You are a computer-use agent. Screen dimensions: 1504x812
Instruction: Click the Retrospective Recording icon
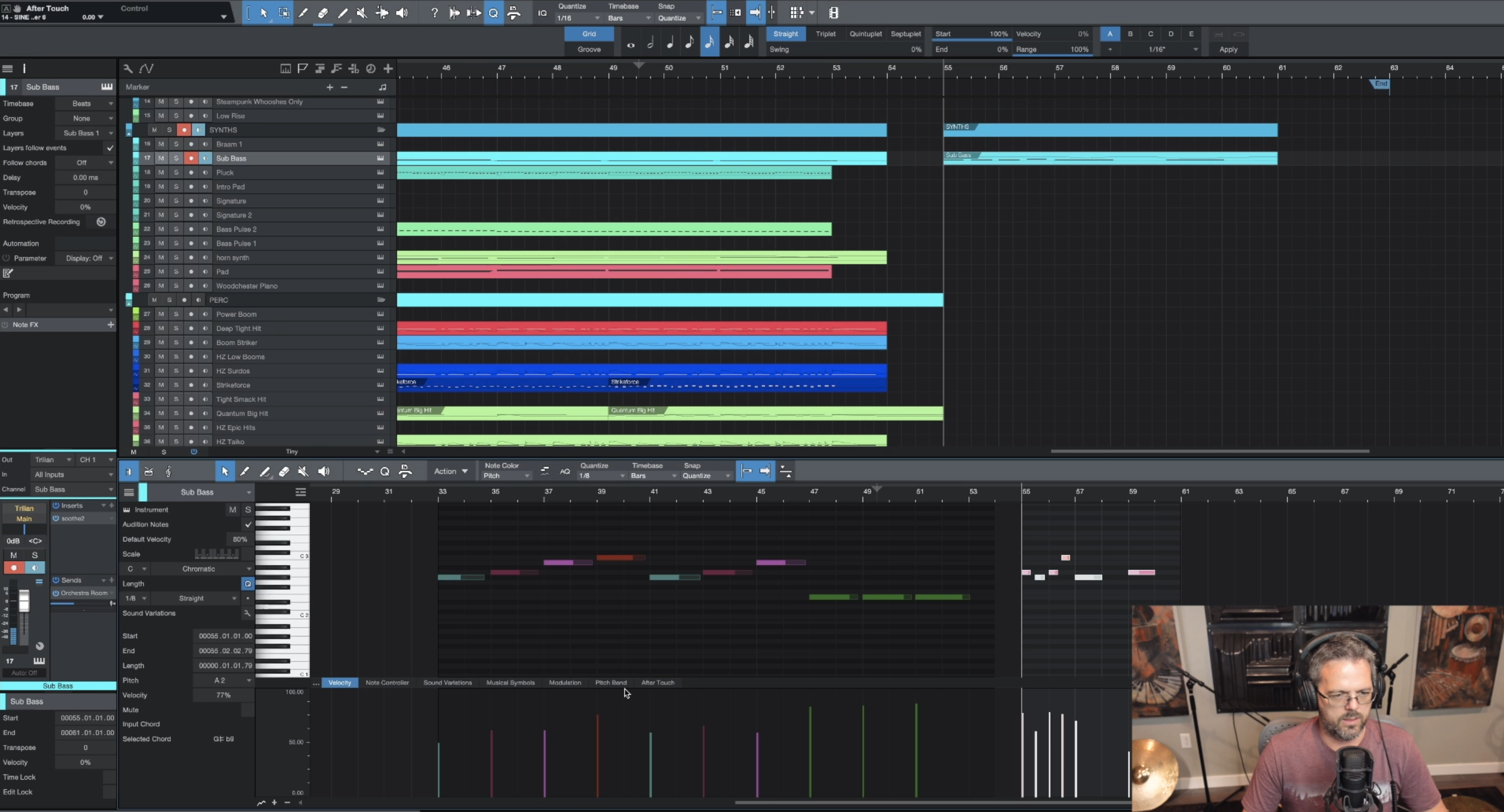point(101,222)
